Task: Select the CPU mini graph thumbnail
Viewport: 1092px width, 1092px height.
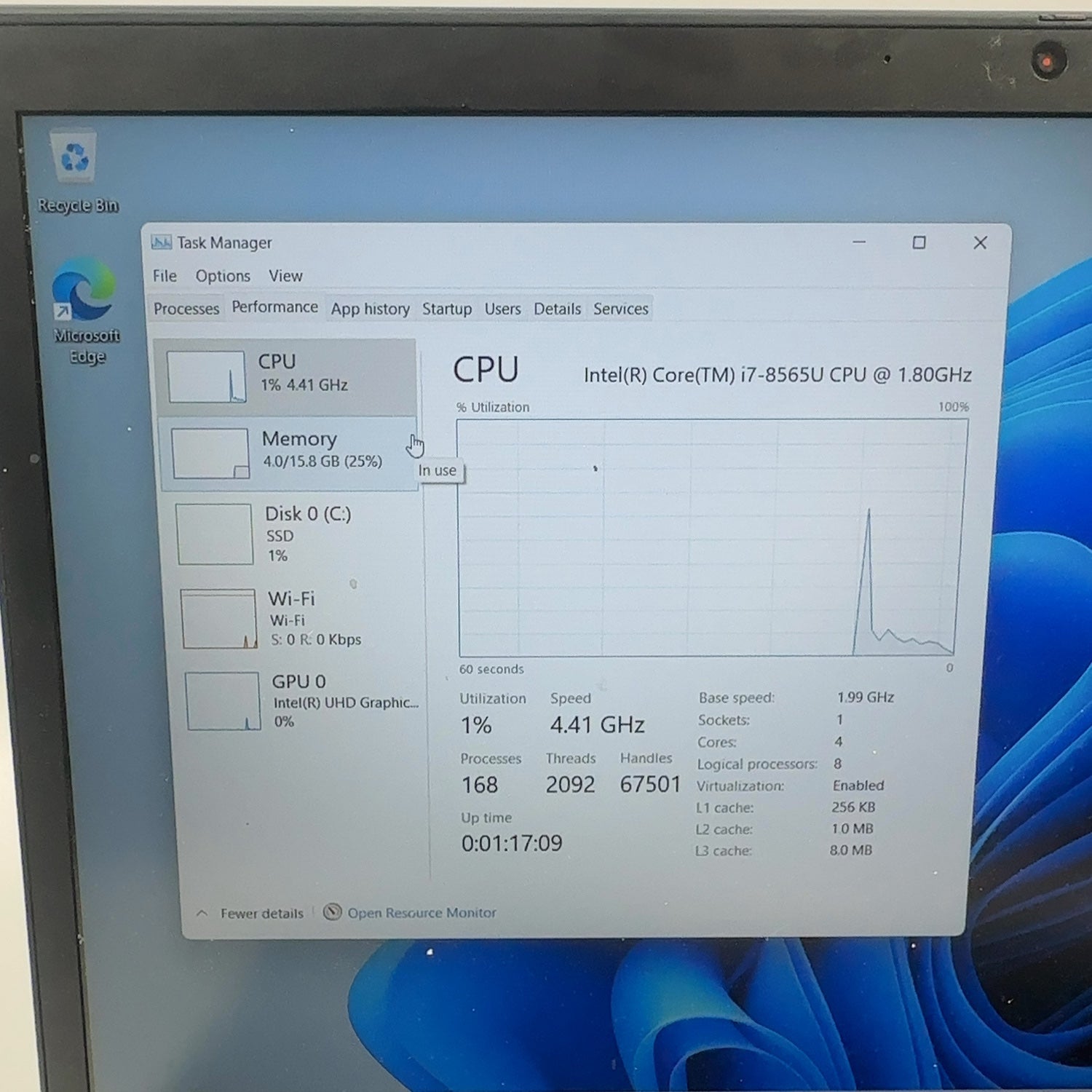Action: 207,376
